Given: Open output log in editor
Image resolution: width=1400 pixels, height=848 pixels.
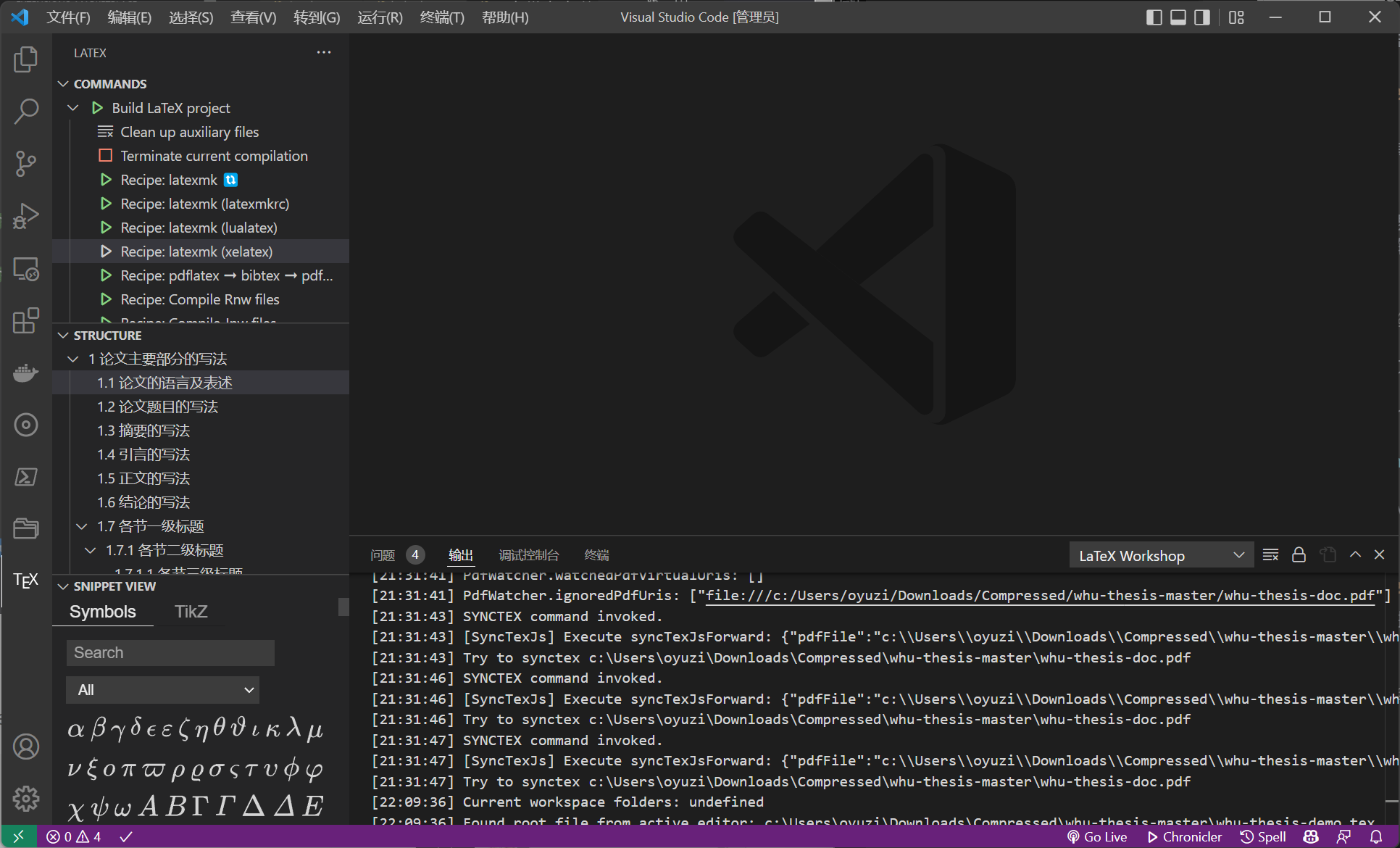Looking at the screenshot, I should pyautogui.click(x=1328, y=554).
